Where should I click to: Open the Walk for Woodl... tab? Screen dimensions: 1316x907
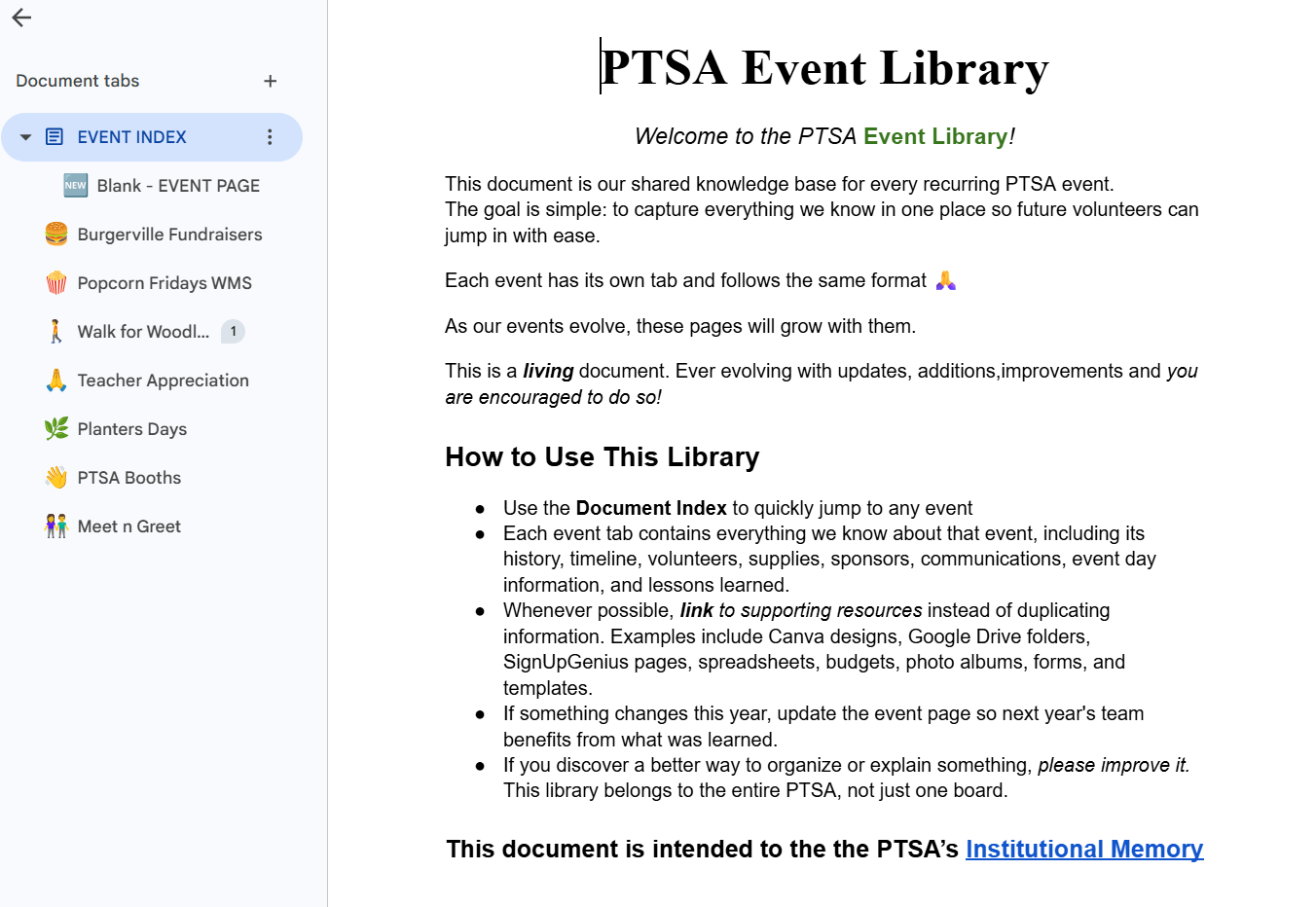pyautogui.click(x=143, y=332)
